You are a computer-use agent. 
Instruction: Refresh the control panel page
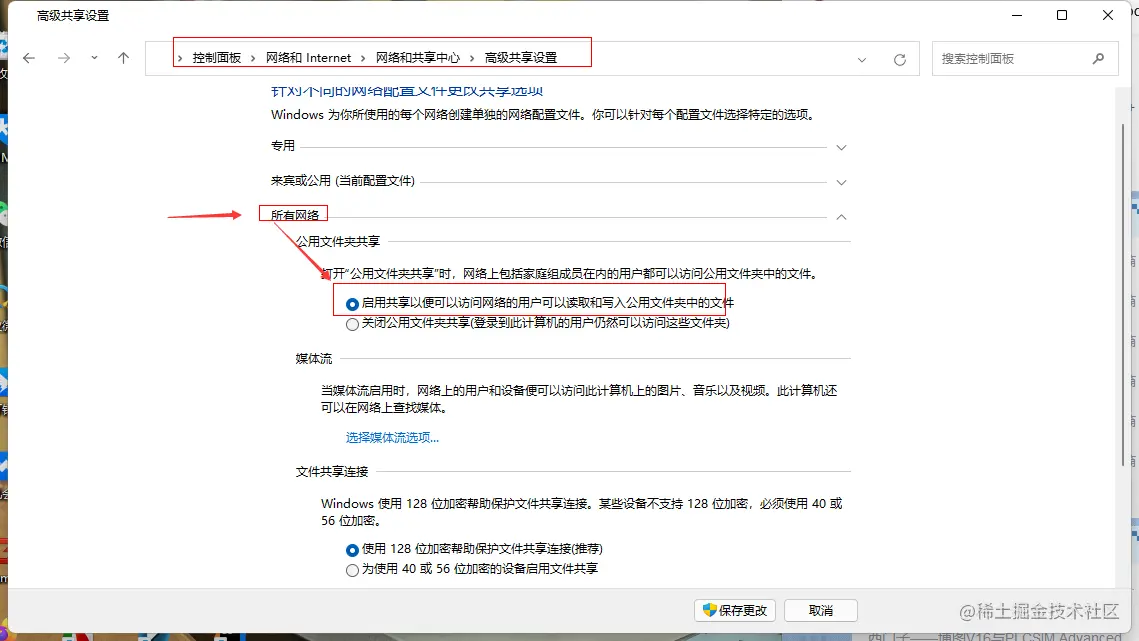(x=899, y=60)
